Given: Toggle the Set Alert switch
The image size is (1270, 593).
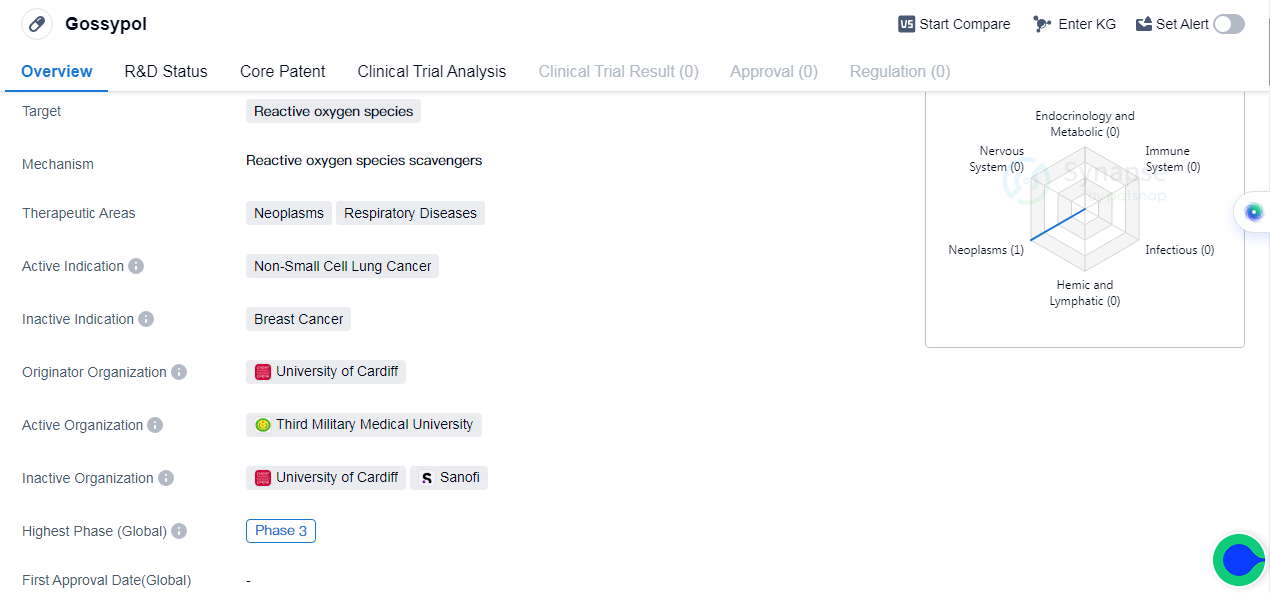Looking at the screenshot, I should [x=1228, y=24].
